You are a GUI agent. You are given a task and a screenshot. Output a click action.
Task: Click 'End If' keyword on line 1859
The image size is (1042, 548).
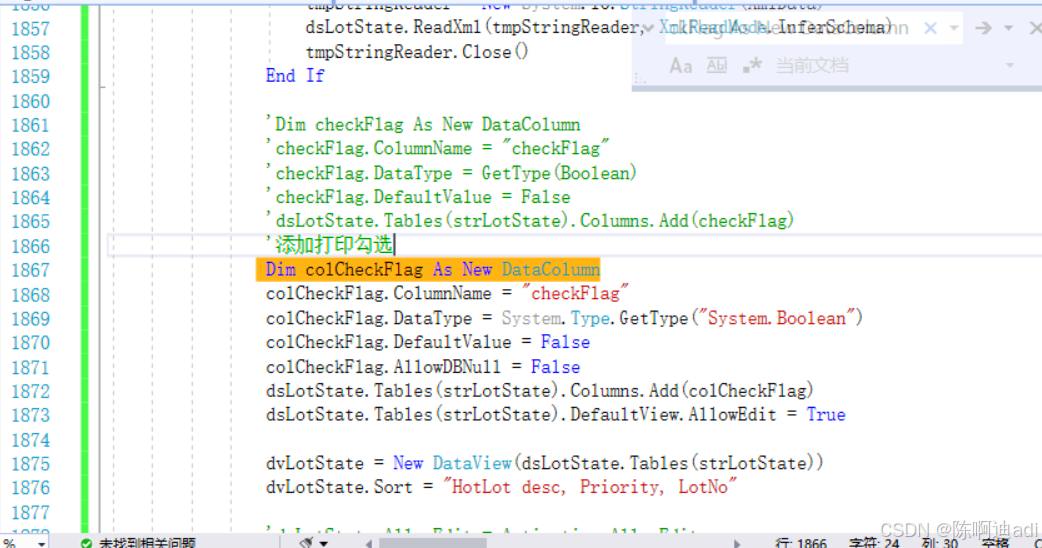(x=295, y=76)
